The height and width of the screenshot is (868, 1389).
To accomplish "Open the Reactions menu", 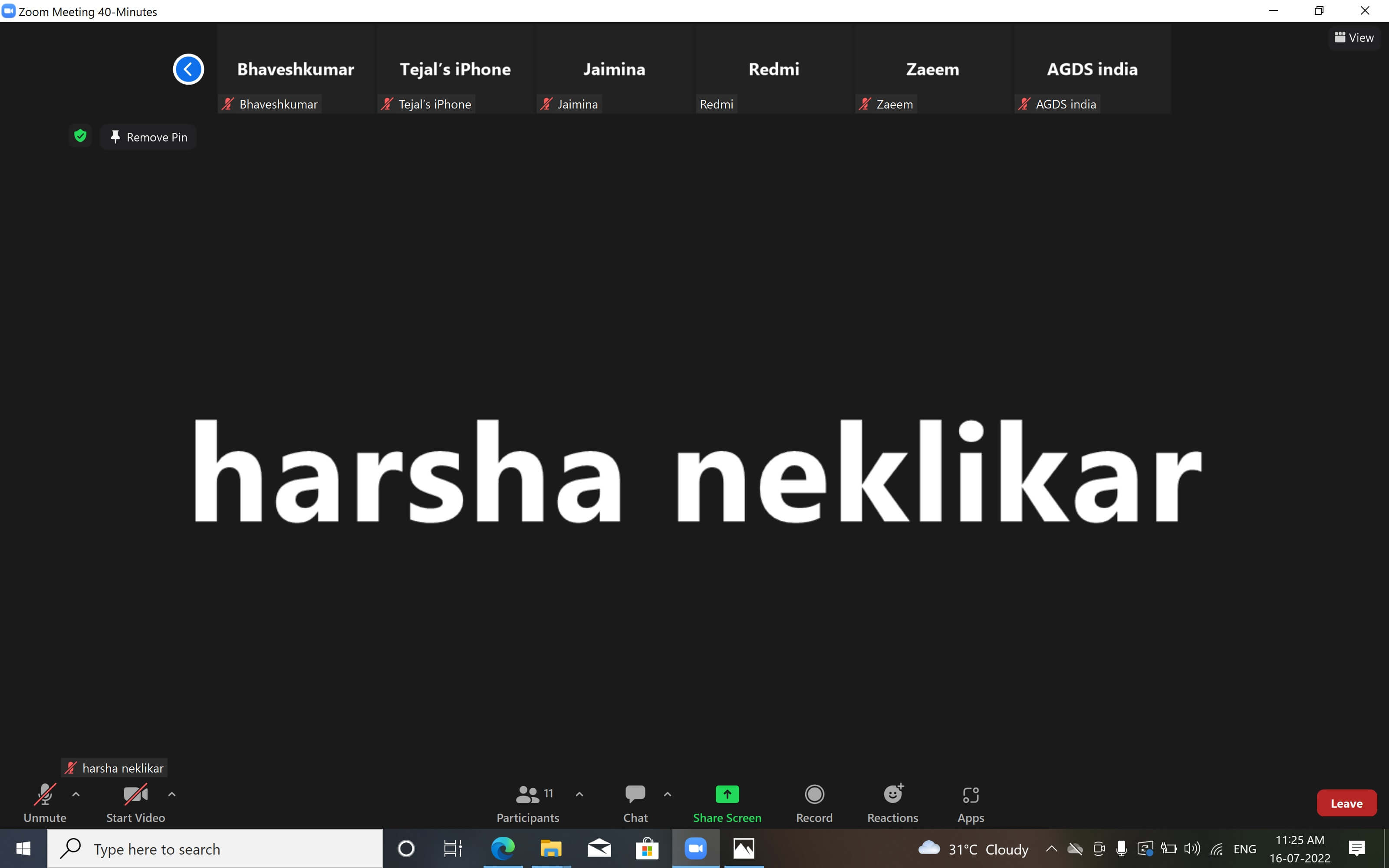I will point(892,803).
